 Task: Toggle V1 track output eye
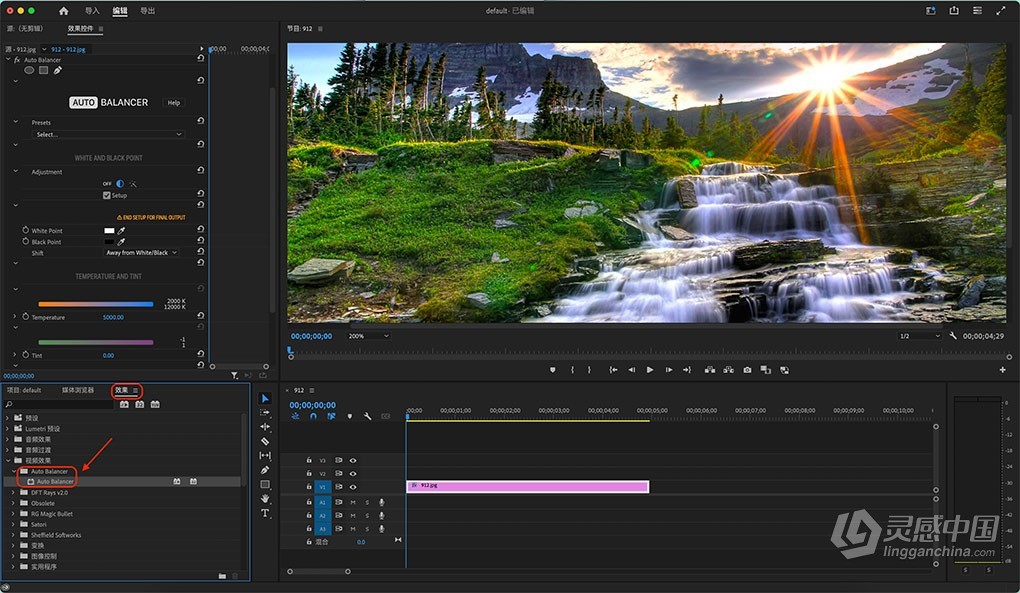point(353,487)
